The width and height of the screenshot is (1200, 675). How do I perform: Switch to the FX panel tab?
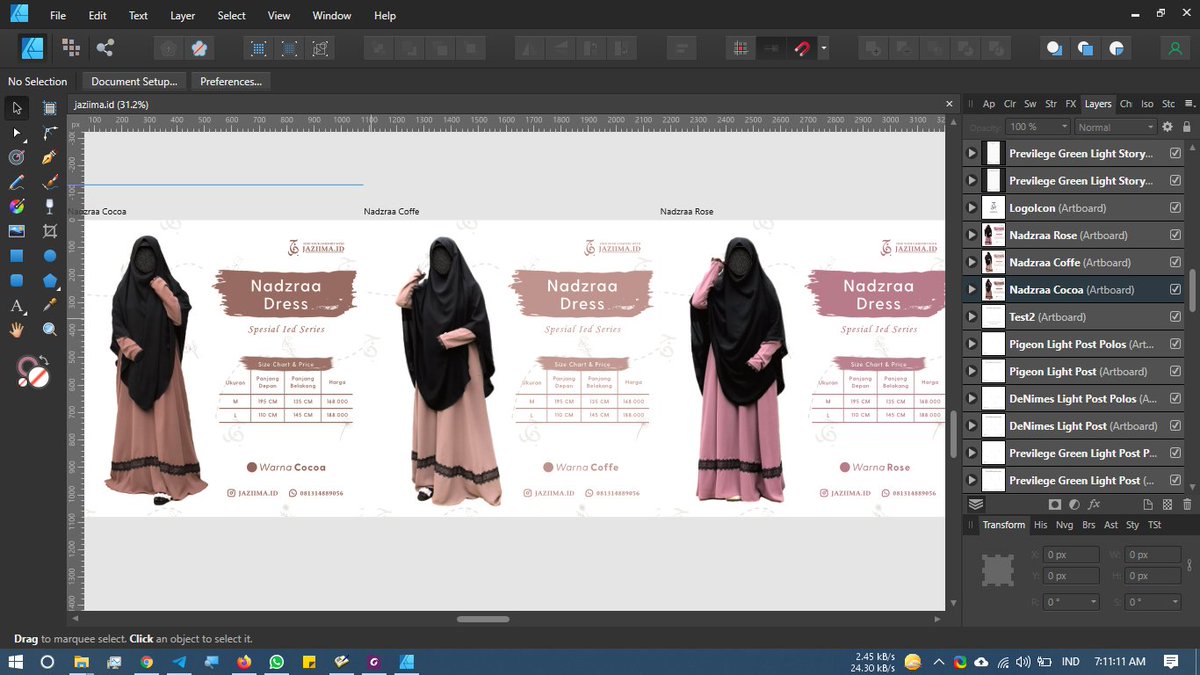(x=1071, y=104)
